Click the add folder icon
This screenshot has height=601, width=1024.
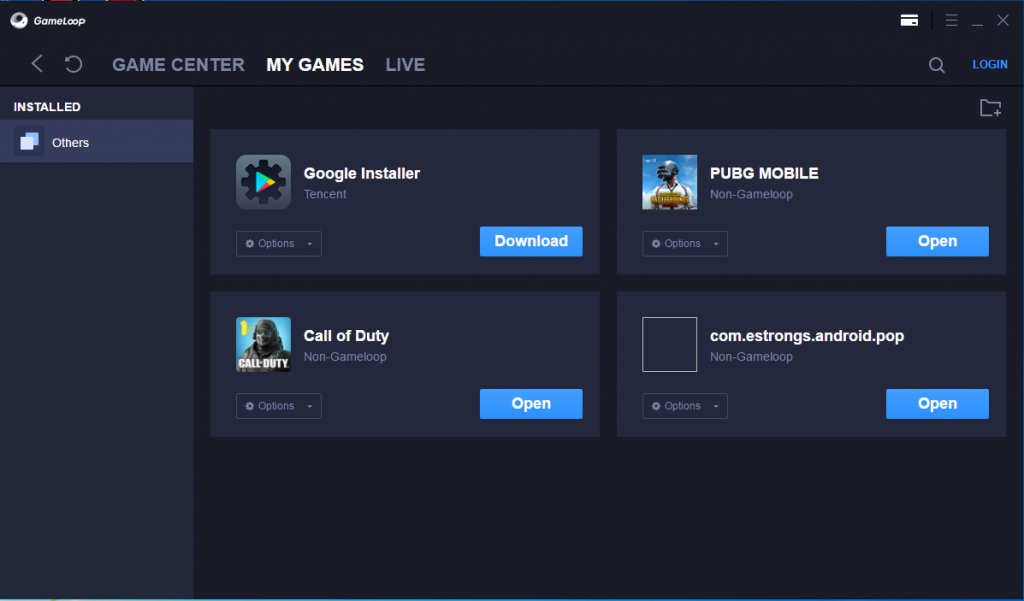pyautogui.click(x=990, y=108)
